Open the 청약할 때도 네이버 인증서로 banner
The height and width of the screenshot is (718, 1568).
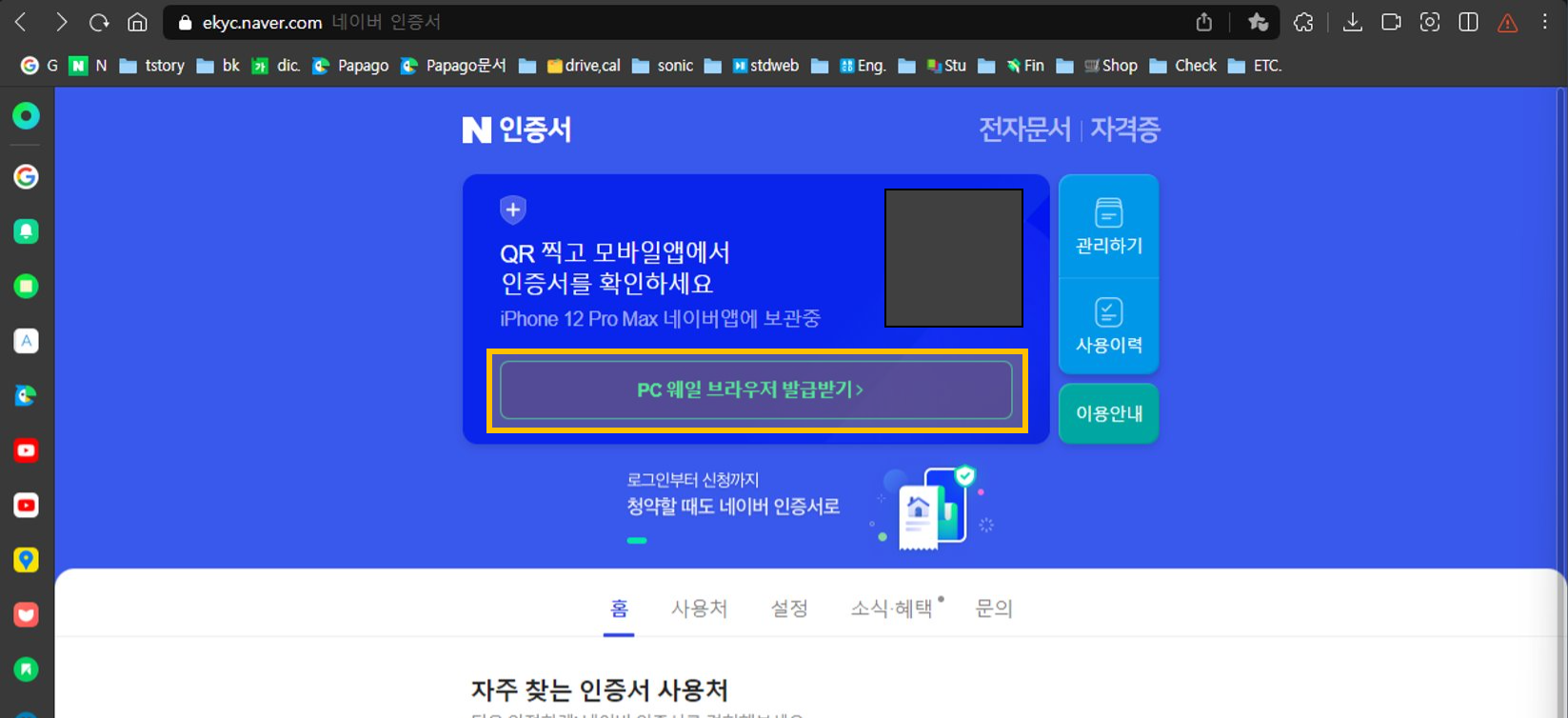pyautogui.click(x=733, y=507)
